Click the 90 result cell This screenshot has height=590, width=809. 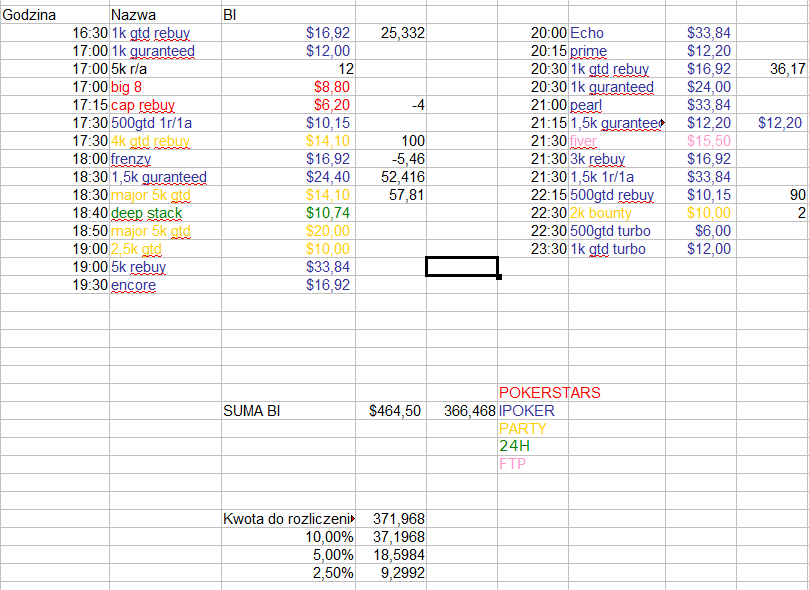(x=772, y=195)
